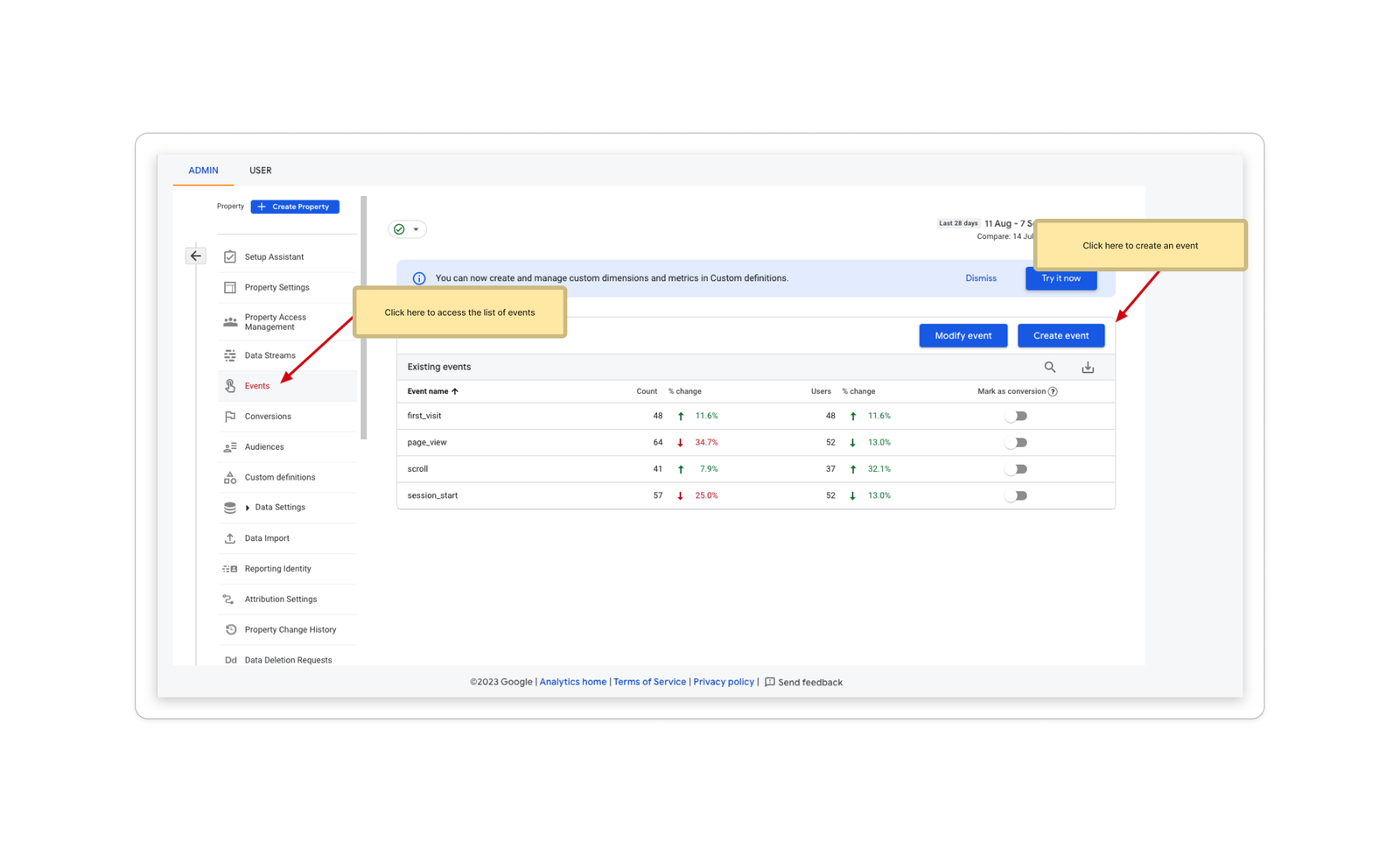Viewport: 1400px width, 856px height.
Task: Click the Property Change History clock icon
Action: click(x=230, y=629)
